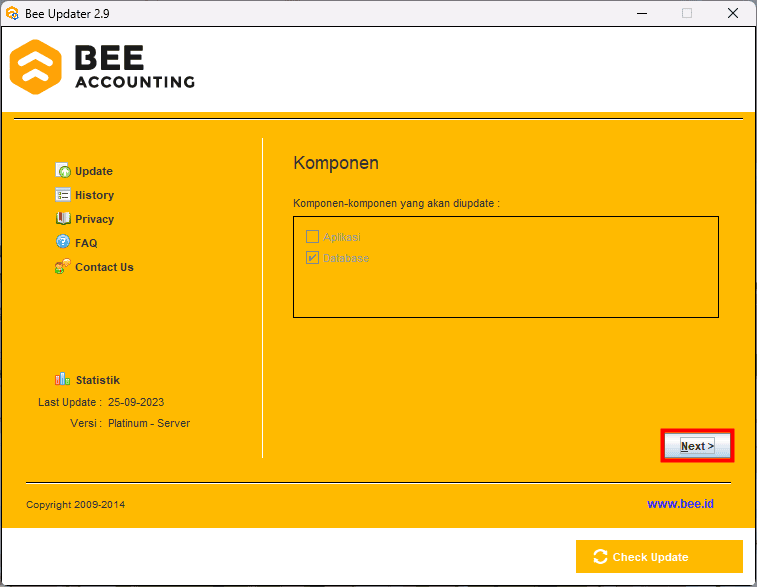This screenshot has width=757, height=587.
Task: Open the Contact Us menu item
Action: click(x=104, y=267)
